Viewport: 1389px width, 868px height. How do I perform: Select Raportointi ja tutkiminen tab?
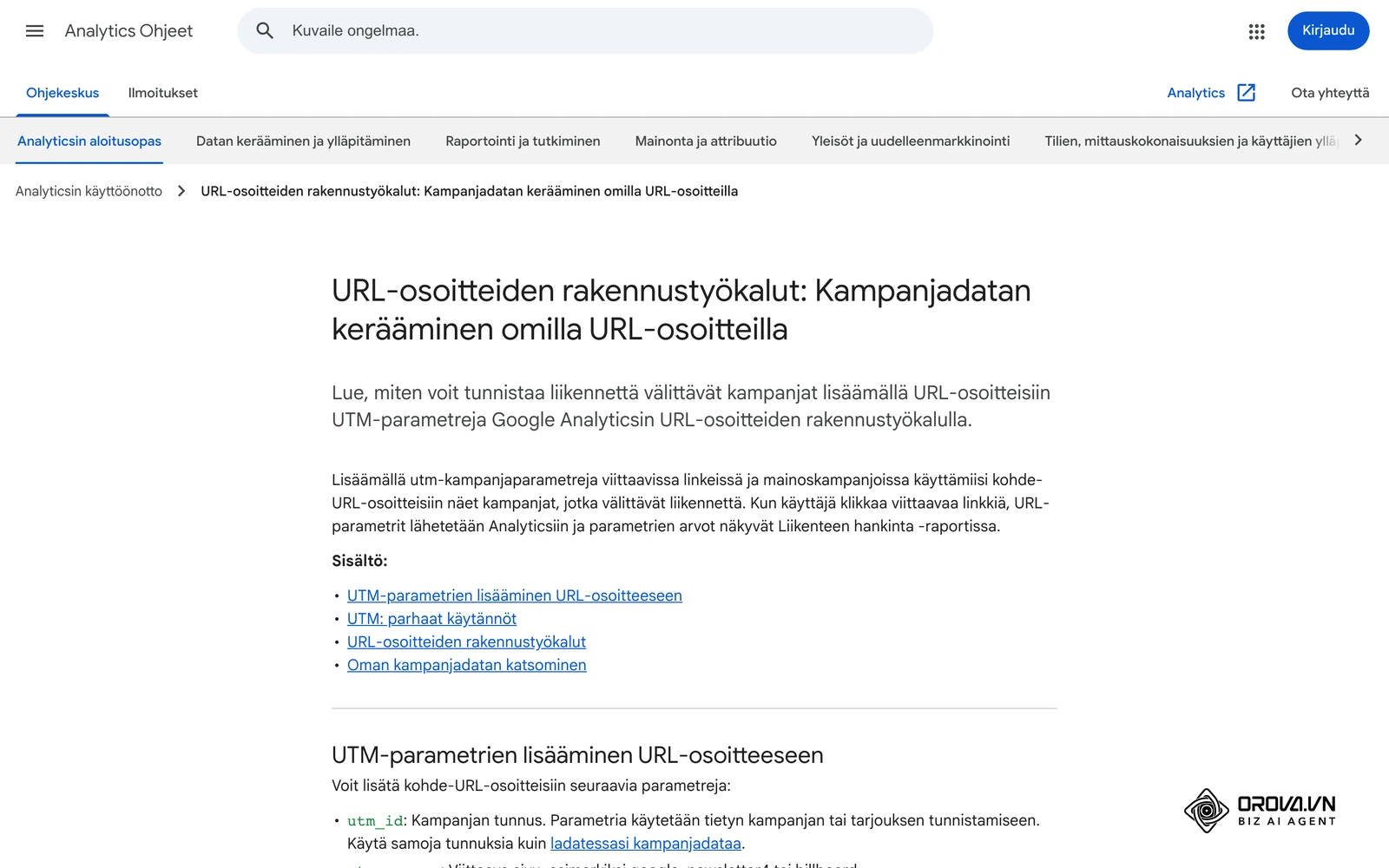click(523, 141)
